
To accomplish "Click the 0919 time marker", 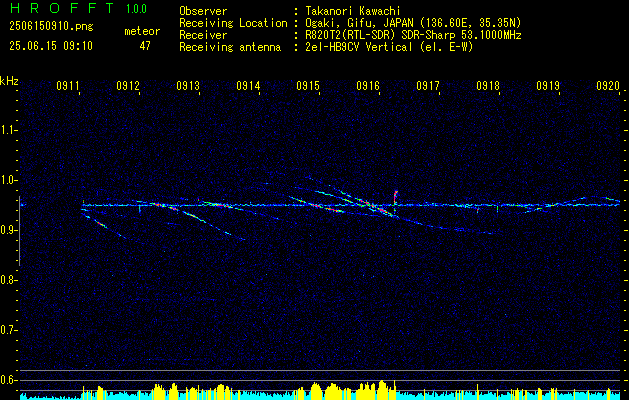I will (548, 85).
